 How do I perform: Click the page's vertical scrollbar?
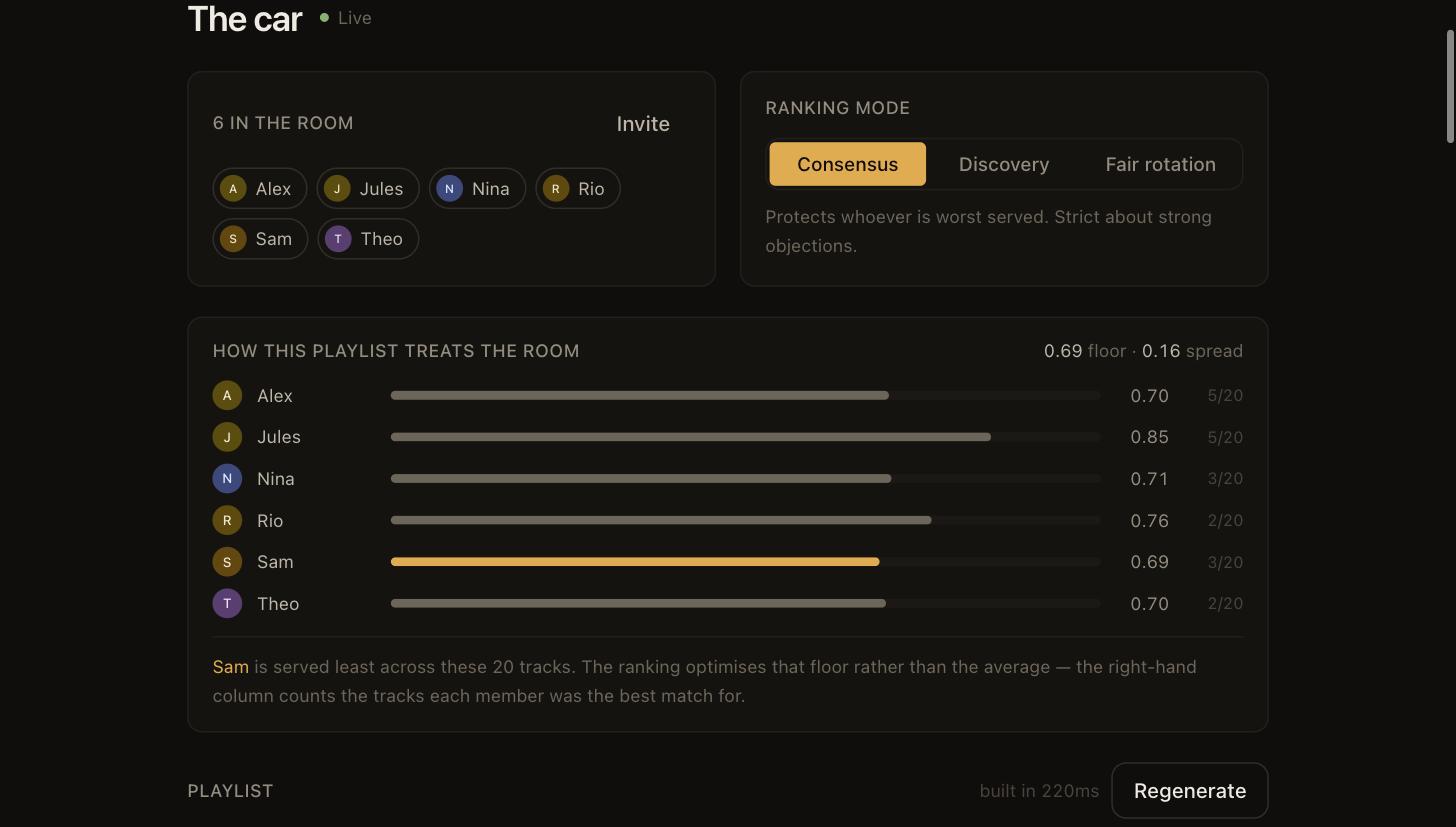(1450, 87)
